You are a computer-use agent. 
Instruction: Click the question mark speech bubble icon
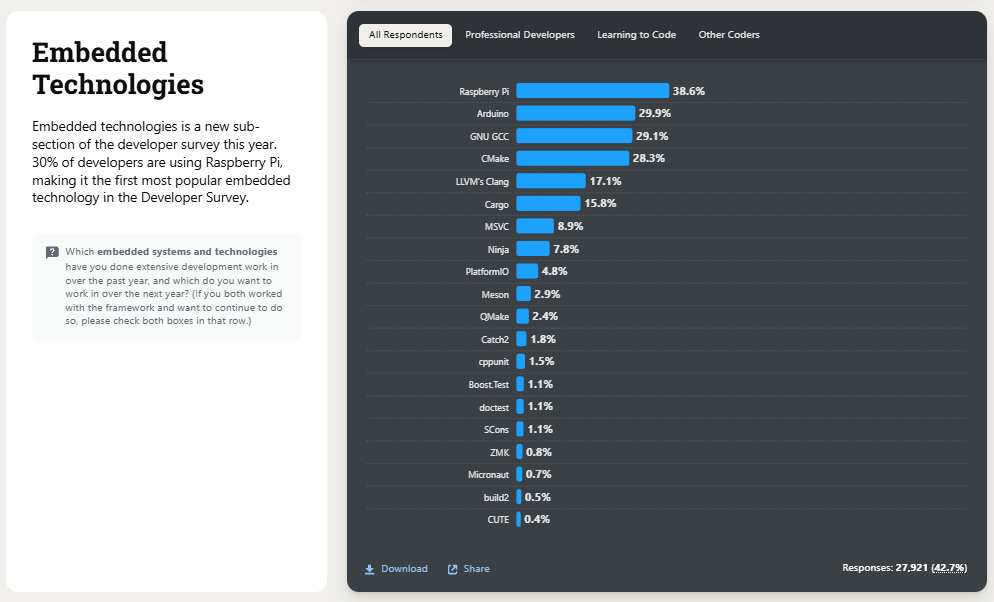click(x=52, y=252)
